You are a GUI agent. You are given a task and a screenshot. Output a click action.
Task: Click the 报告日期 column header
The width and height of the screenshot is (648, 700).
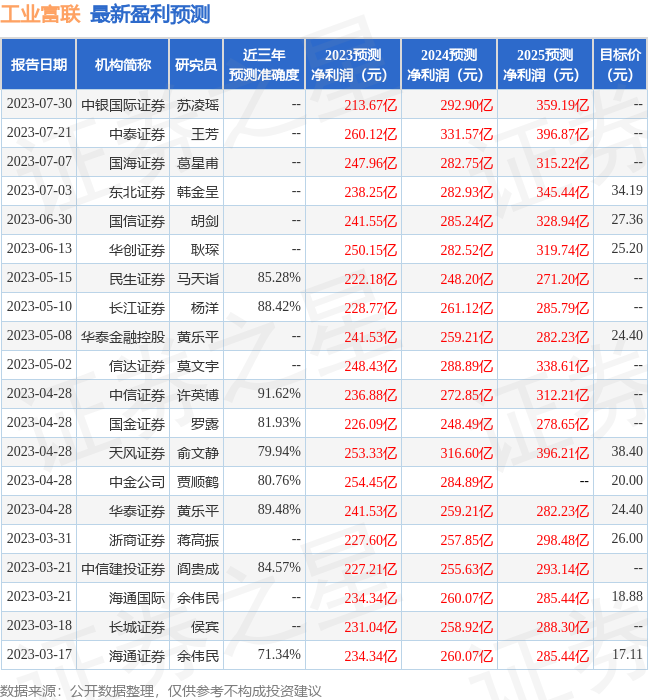coord(39,65)
